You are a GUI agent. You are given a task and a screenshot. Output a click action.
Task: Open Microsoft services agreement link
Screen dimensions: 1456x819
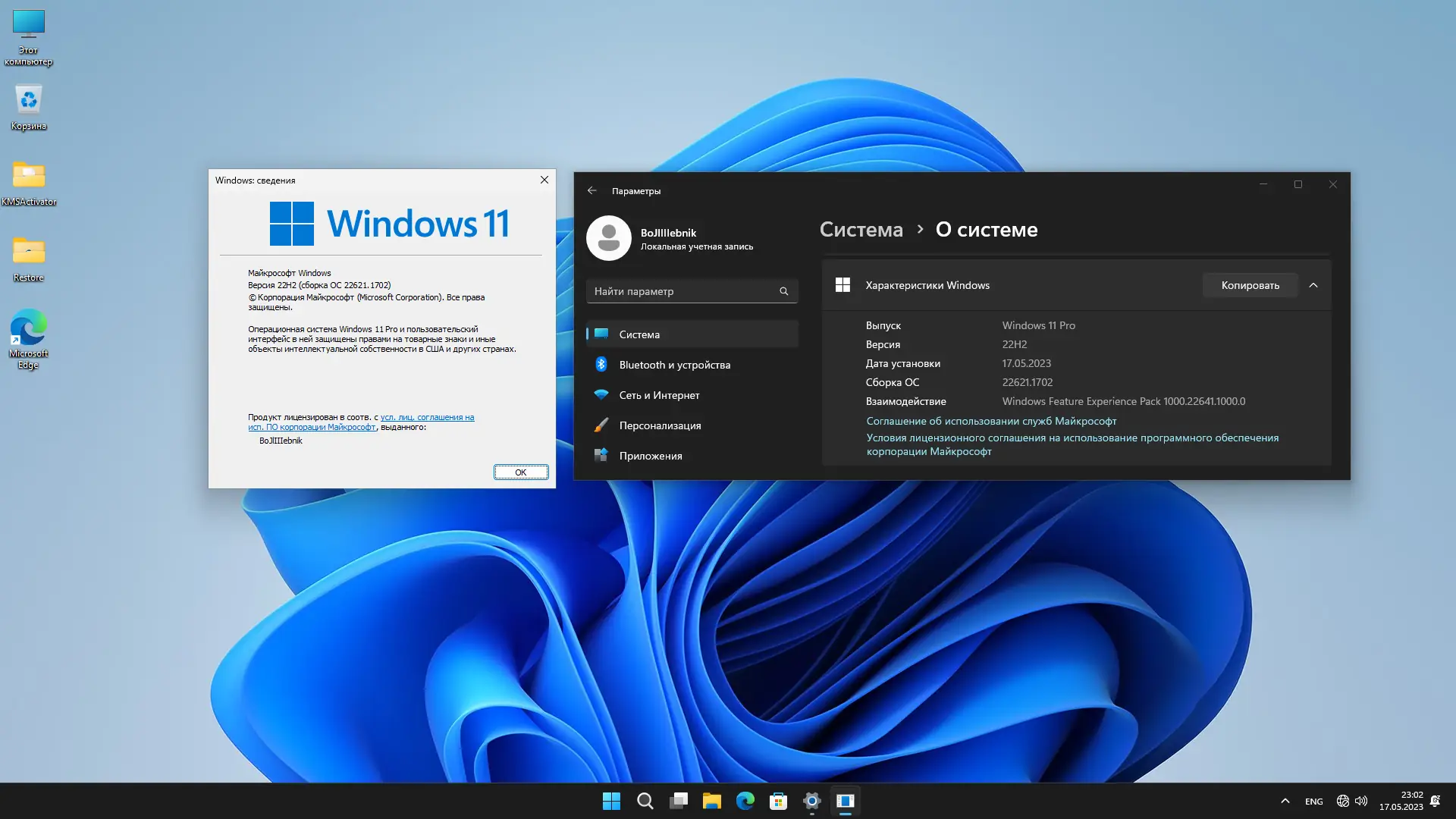click(991, 421)
